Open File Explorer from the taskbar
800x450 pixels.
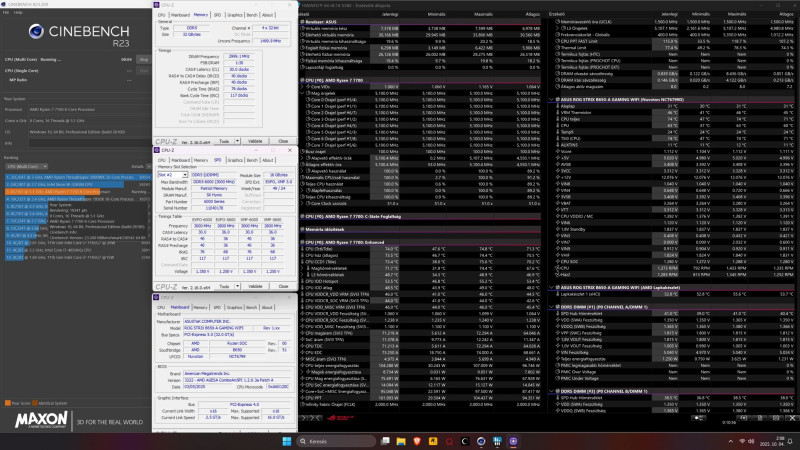[401, 441]
